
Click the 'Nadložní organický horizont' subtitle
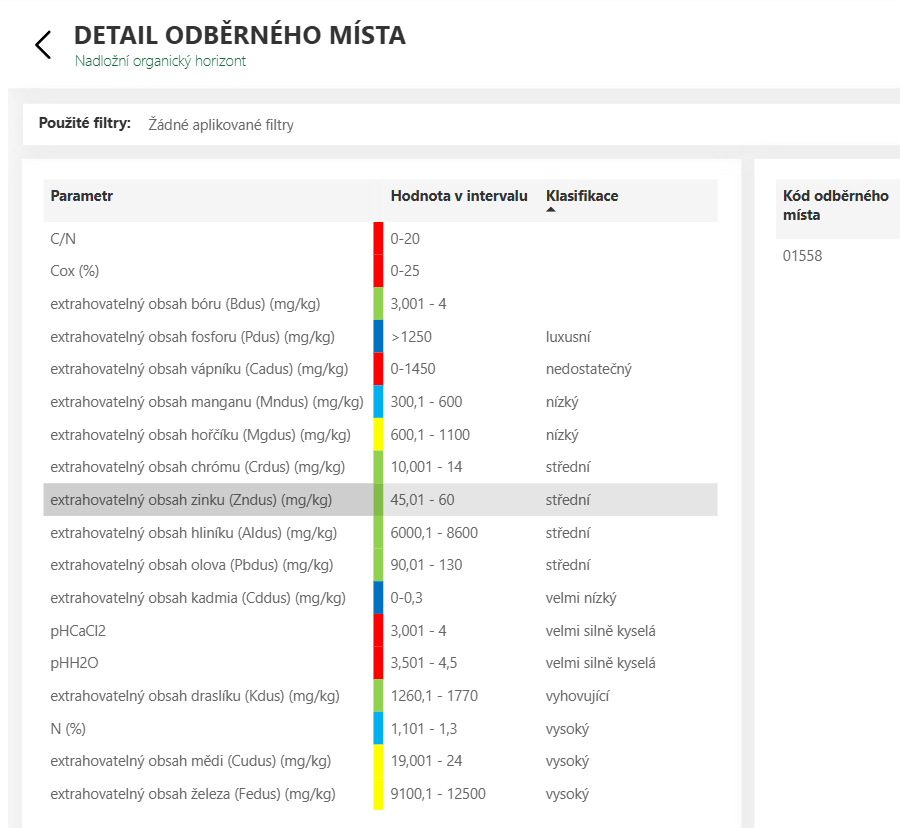(160, 61)
